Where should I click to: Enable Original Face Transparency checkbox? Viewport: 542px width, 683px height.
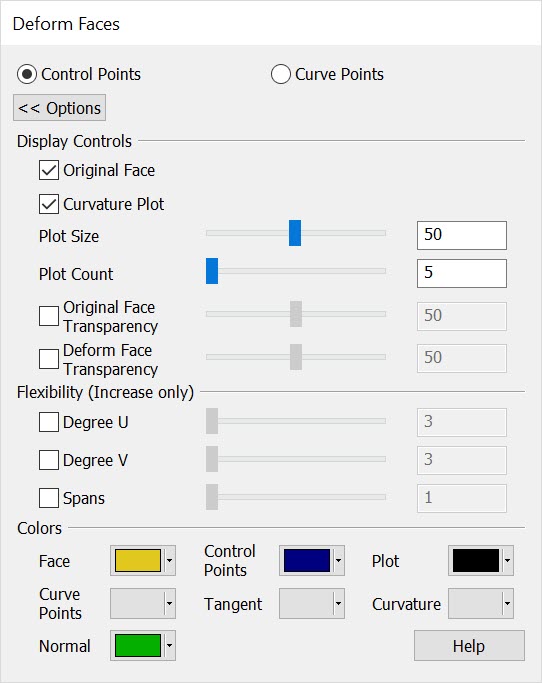(x=49, y=316)
